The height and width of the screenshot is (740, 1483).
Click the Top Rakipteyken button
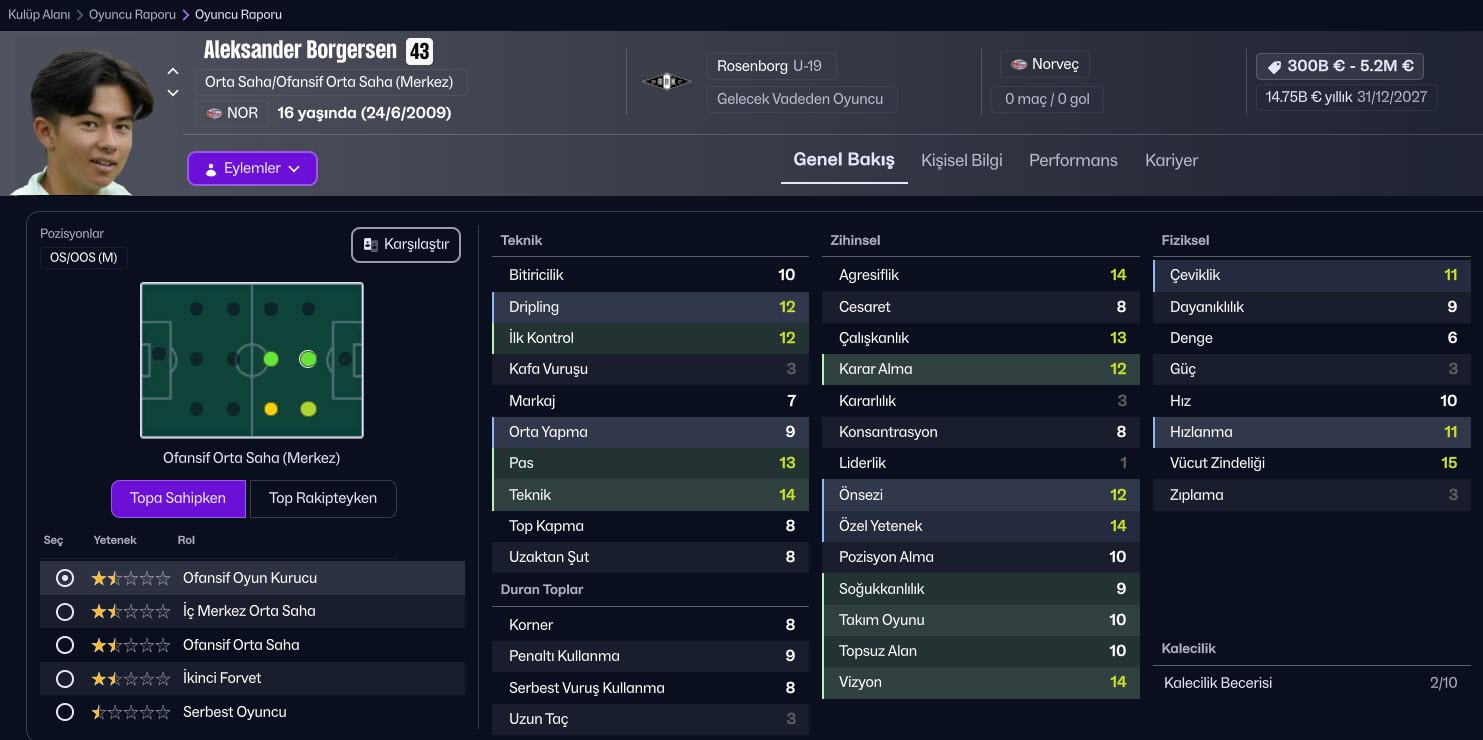(322, 498)
